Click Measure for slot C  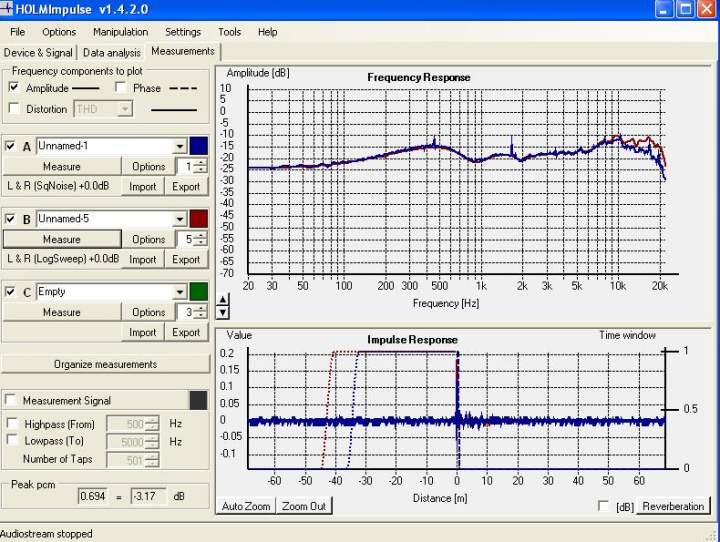coord(62,312)
